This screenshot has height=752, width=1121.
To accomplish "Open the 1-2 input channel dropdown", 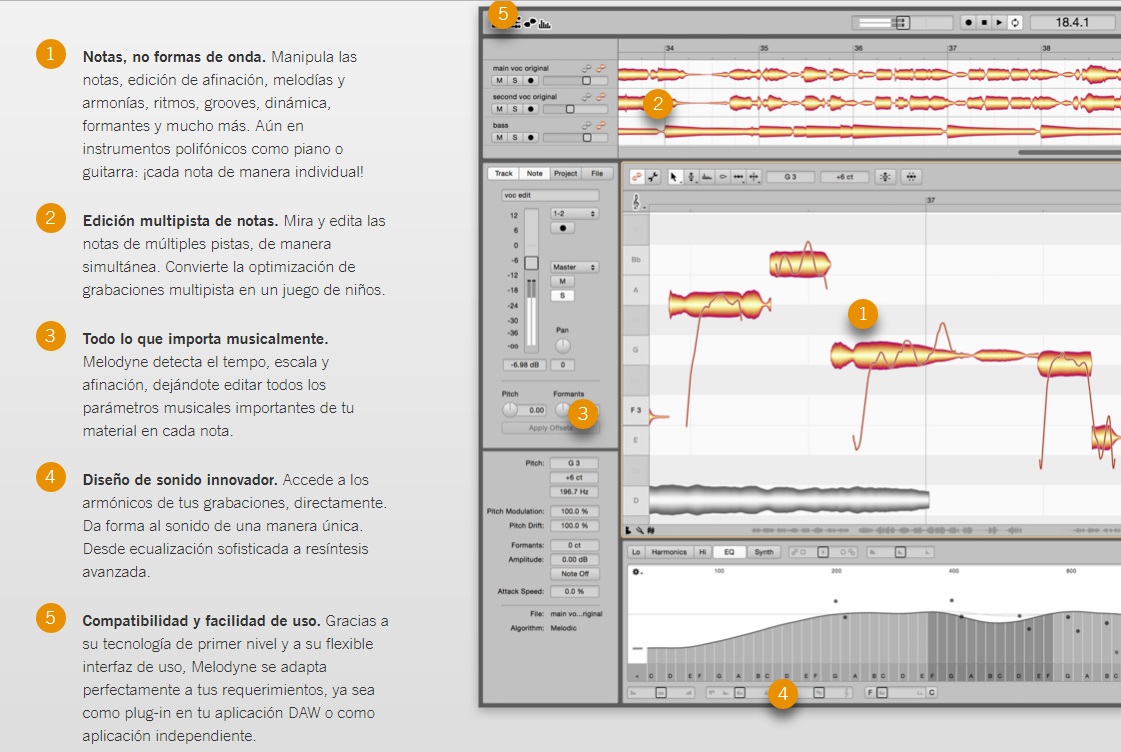I will click(x=573, y=214).
